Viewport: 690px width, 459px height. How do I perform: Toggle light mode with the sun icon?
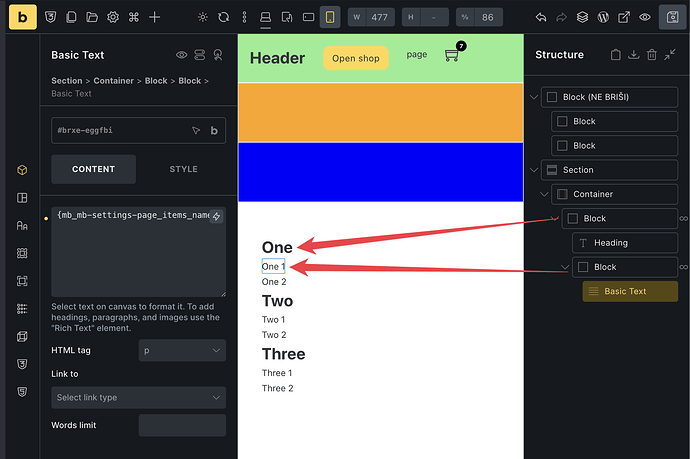202,17
